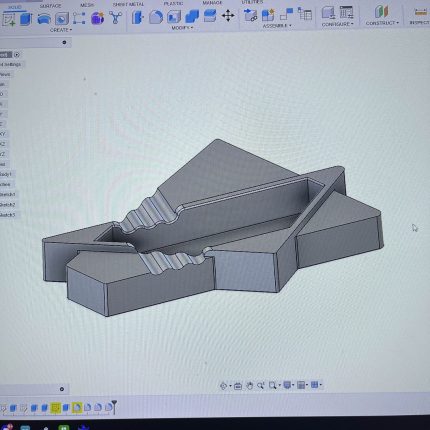Open the Grid and Snaps dropdown arrow
The width and height of the screenshot is (430, 430).
click(x=307, y=385)
